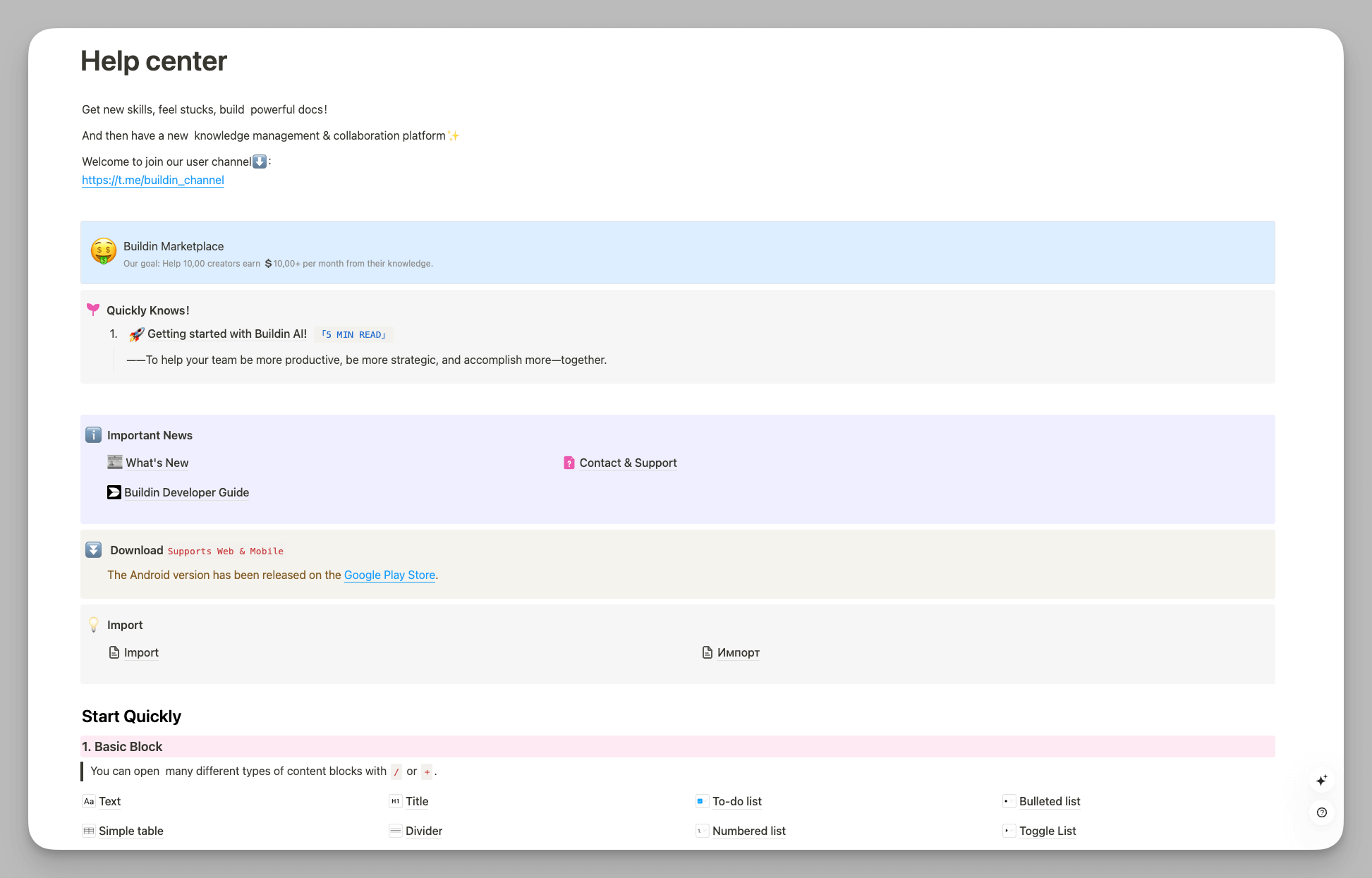The width and height of the screenshot is (1372, 878).
Task: Open Buildin Developer Guide page
Action: tap(186, 492)
